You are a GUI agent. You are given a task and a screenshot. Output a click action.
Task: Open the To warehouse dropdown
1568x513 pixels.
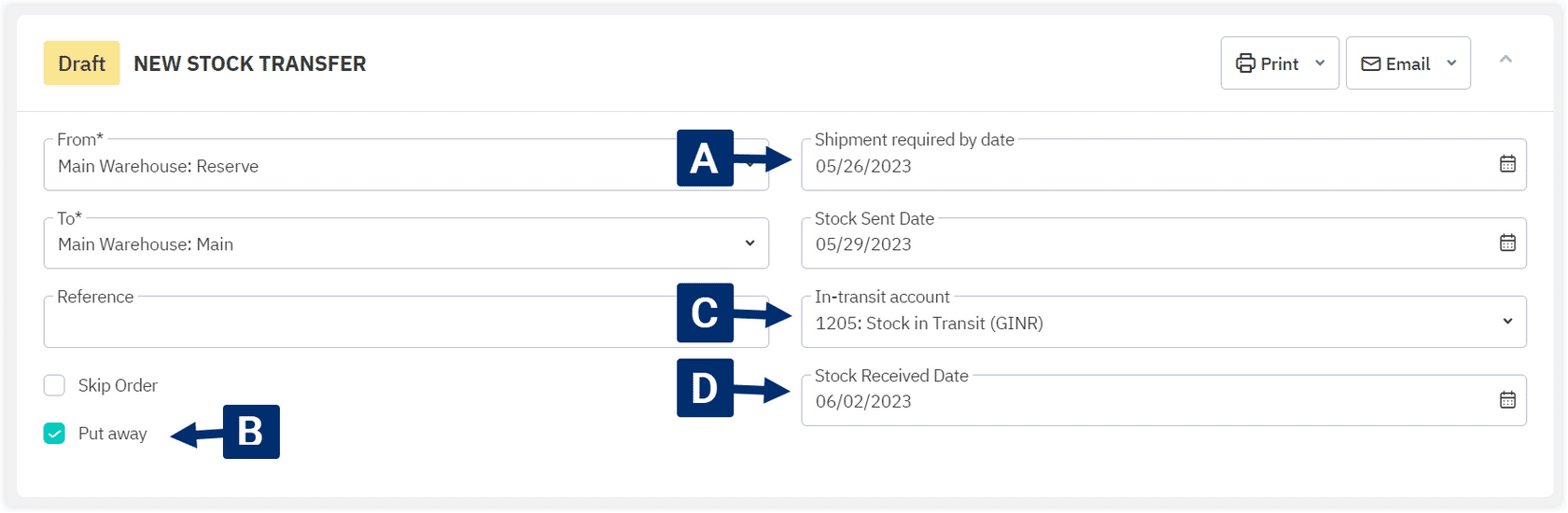click(x=749, y=243)
